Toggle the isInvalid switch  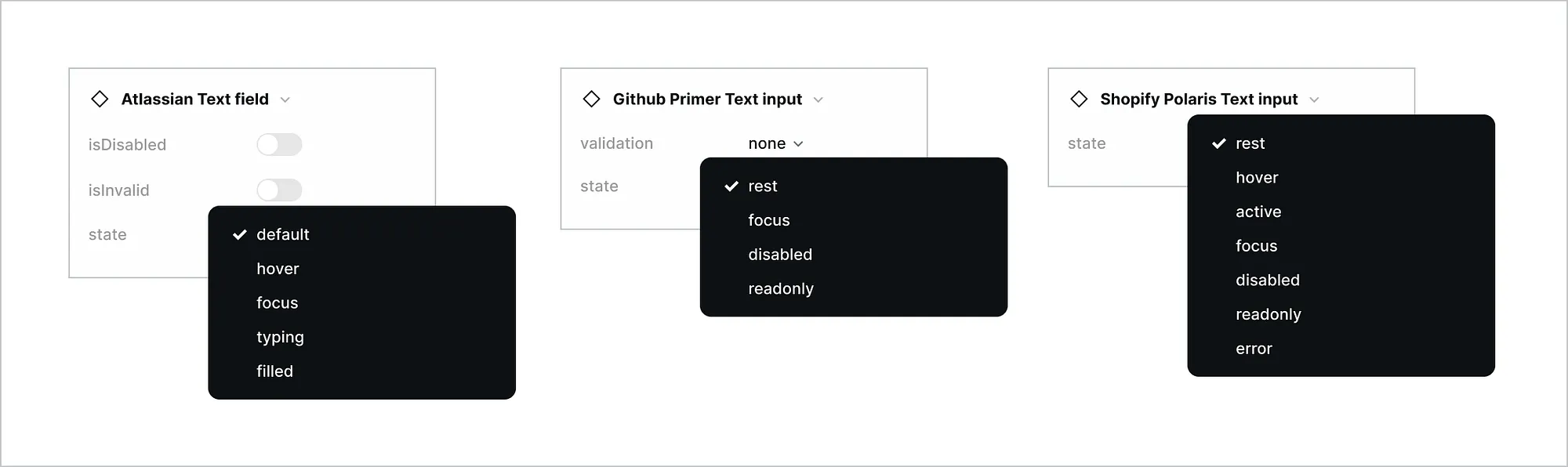(279, 190)
